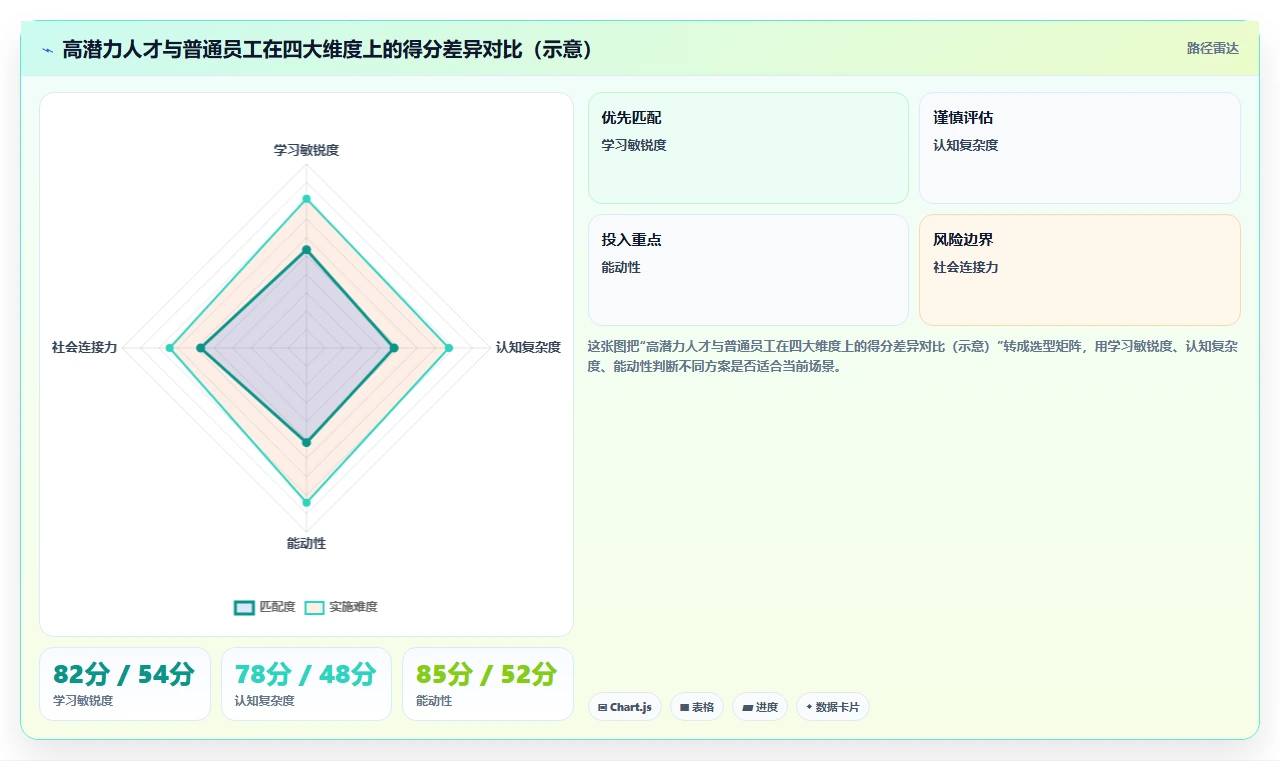Click the 匹配度 legend color box
Screen dimensions: 1280x761
[x=244, y=607]
